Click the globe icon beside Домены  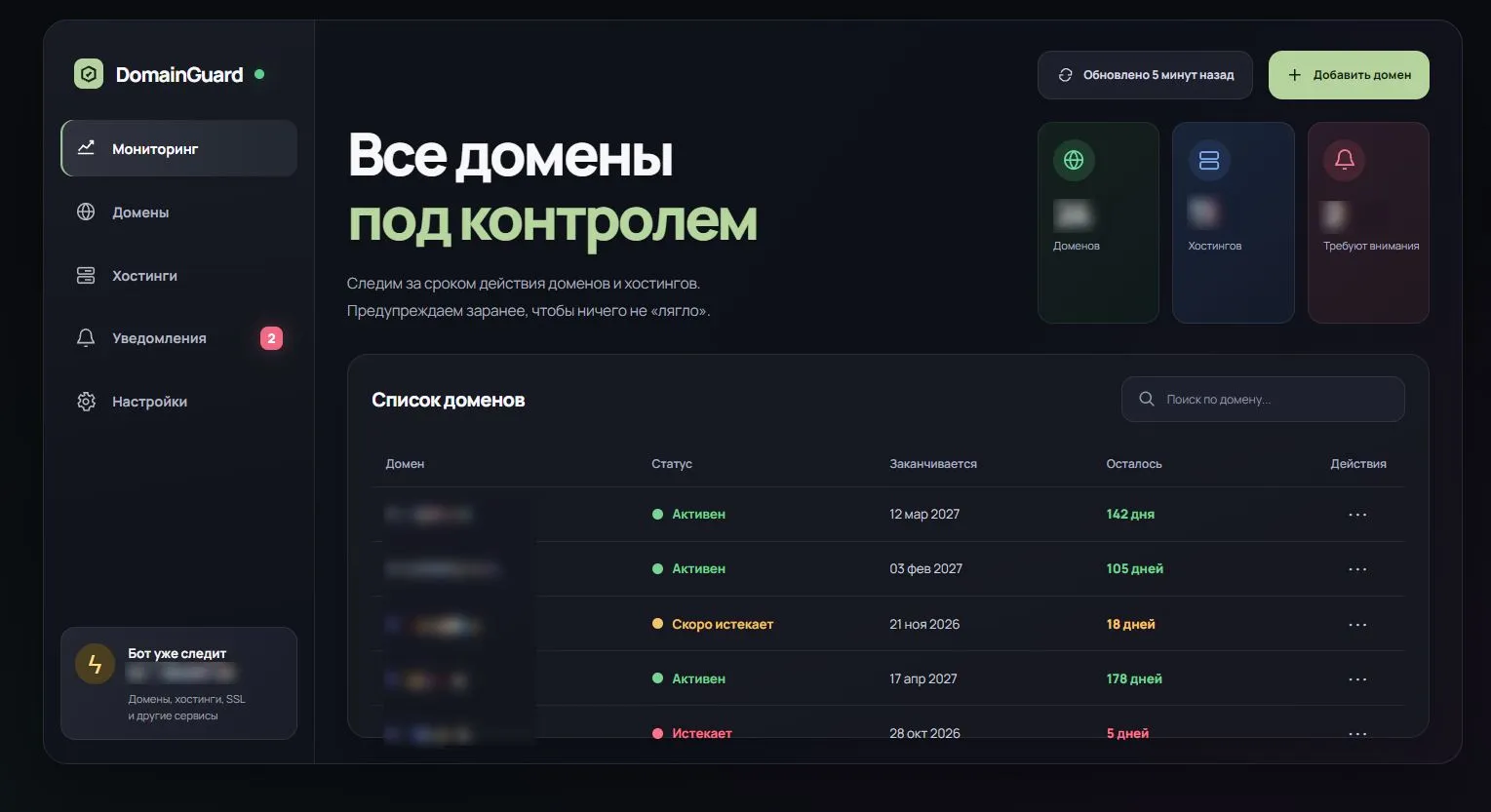coord(86,212)
